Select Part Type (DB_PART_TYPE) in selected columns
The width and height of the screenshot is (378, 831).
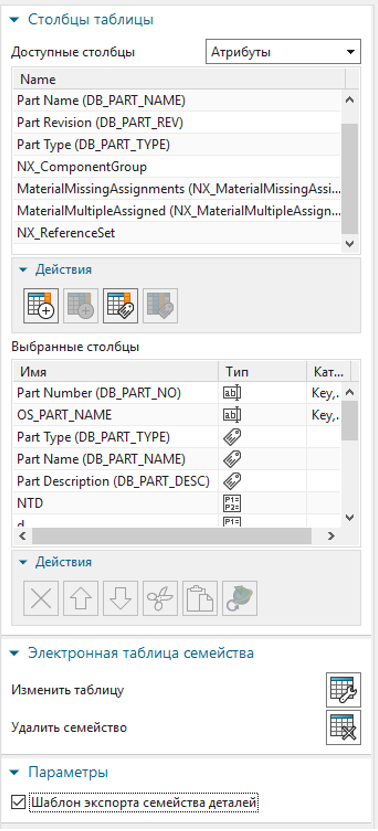coord(177,437)
